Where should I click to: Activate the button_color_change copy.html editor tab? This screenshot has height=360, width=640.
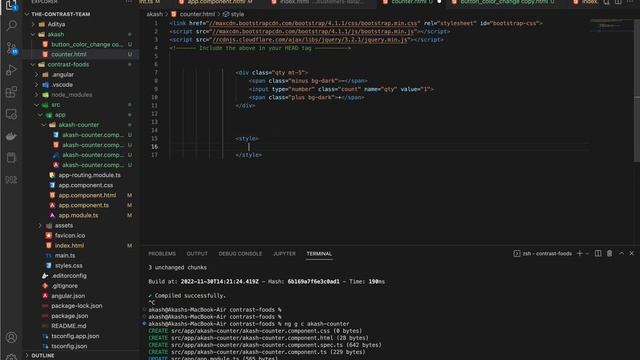pos(505,2)
